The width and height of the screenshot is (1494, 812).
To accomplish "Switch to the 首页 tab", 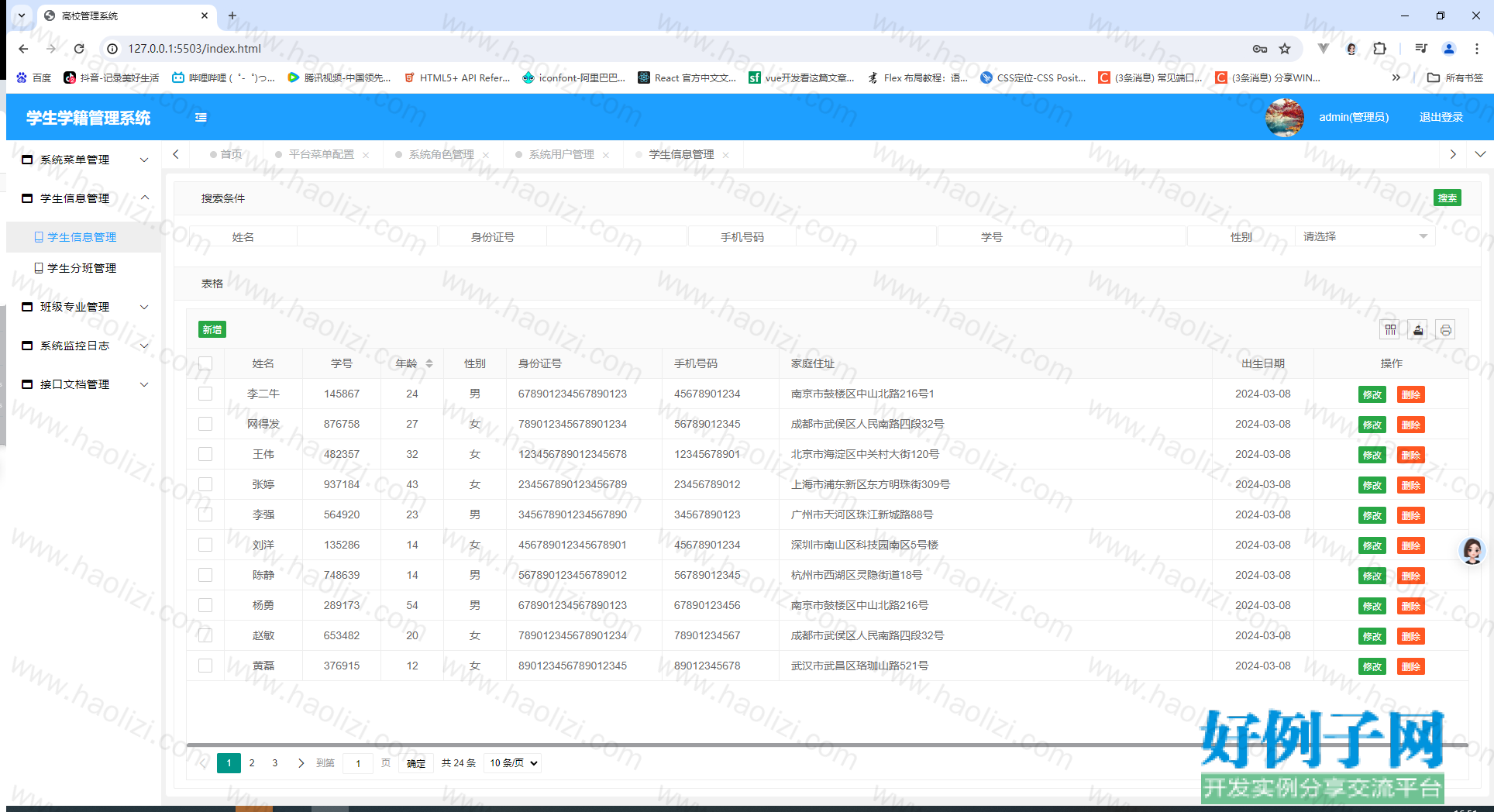I will pos(227,155).
